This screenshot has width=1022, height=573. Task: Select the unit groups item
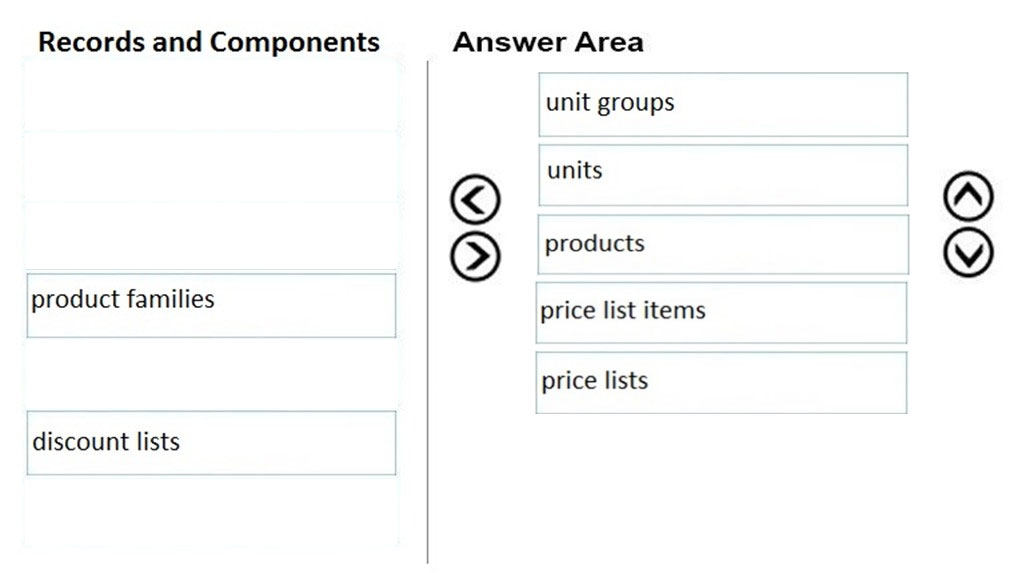pos(723,104)
